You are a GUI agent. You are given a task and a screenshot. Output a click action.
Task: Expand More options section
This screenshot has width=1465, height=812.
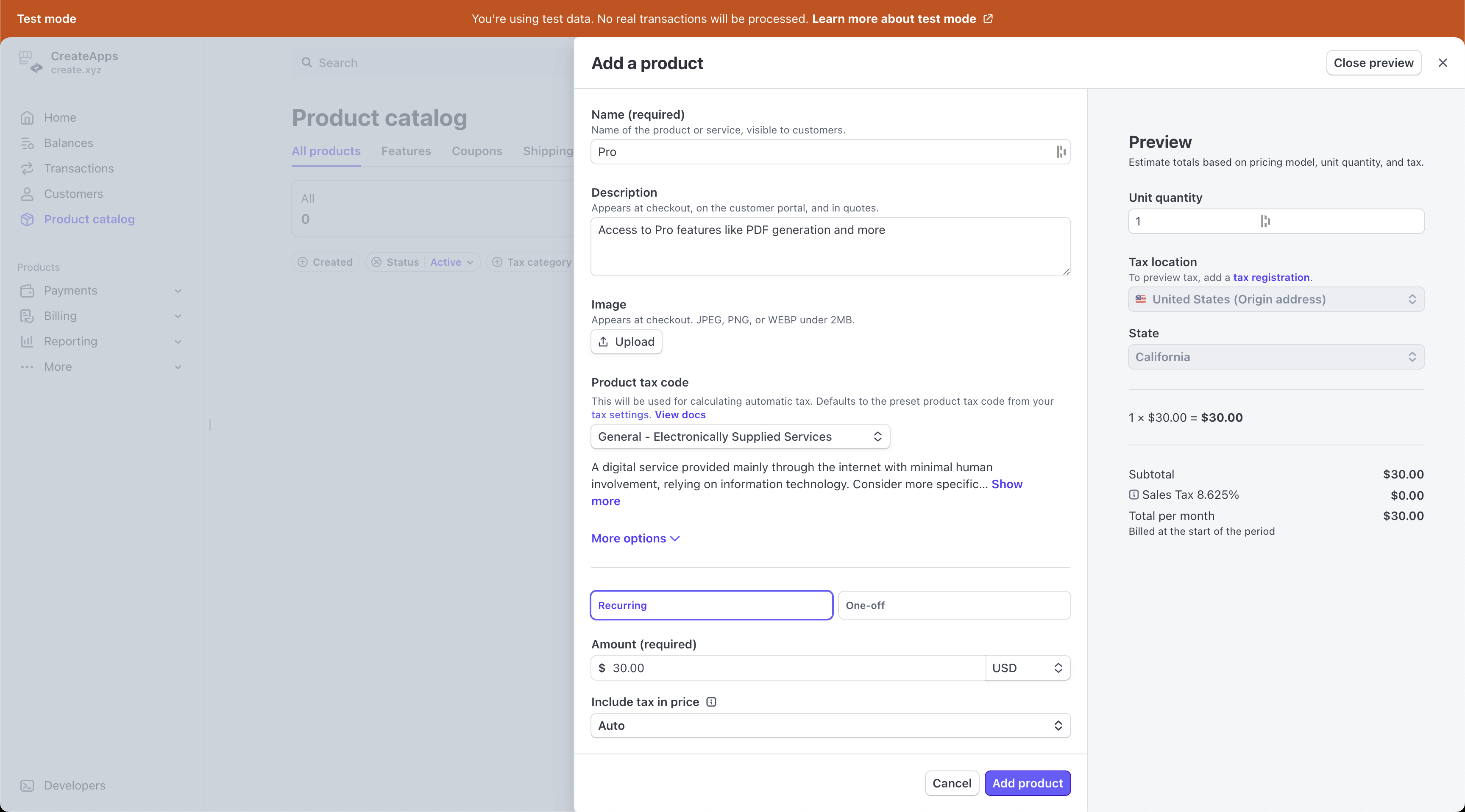[x=635, y=539]
